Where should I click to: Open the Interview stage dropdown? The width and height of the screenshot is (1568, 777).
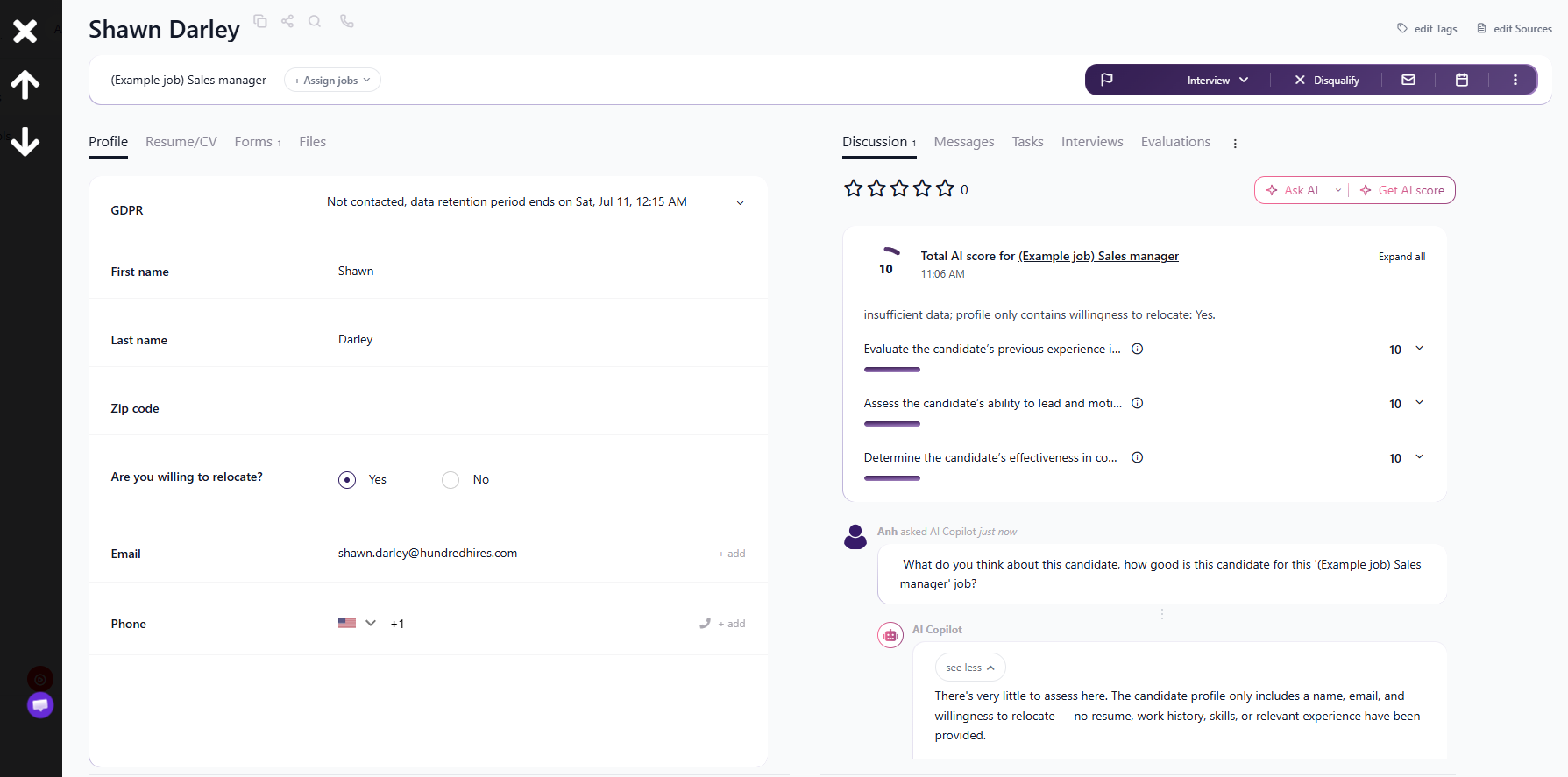pyautogui.click(x=1217, y=80)
